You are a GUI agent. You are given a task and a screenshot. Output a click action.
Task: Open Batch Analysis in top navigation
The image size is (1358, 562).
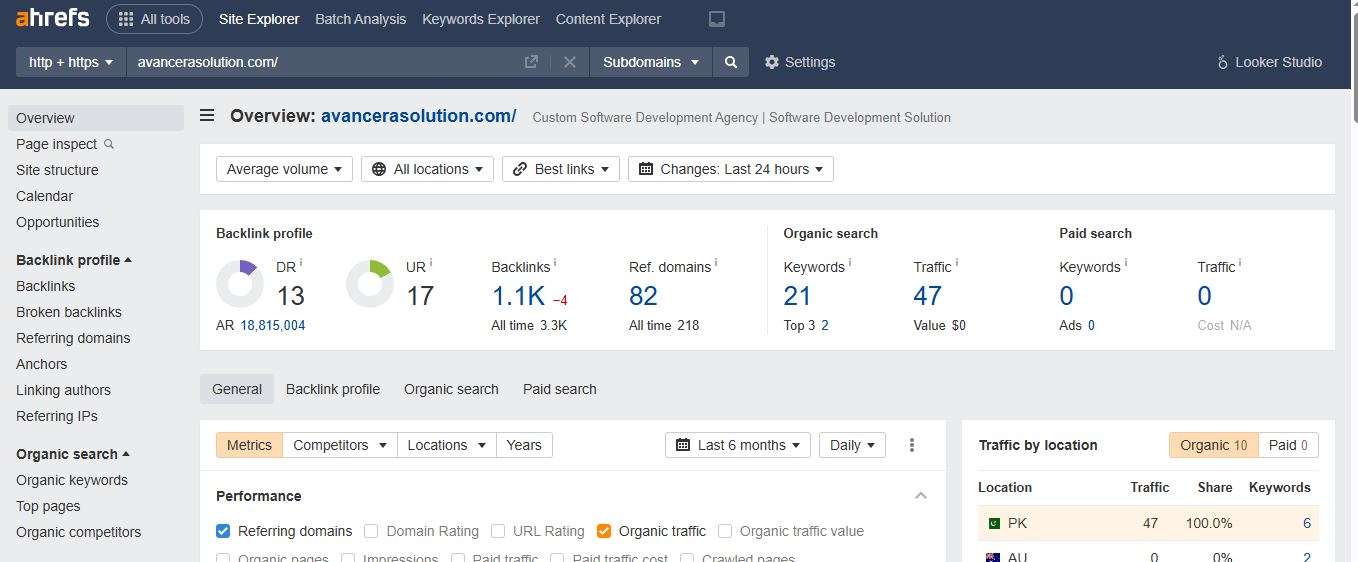[x=361, y=19]
